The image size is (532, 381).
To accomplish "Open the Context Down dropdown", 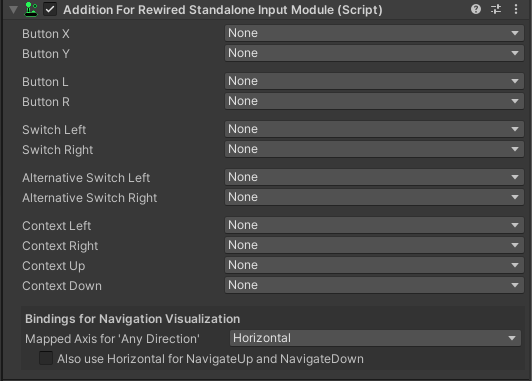I will (x=374, y=285).
